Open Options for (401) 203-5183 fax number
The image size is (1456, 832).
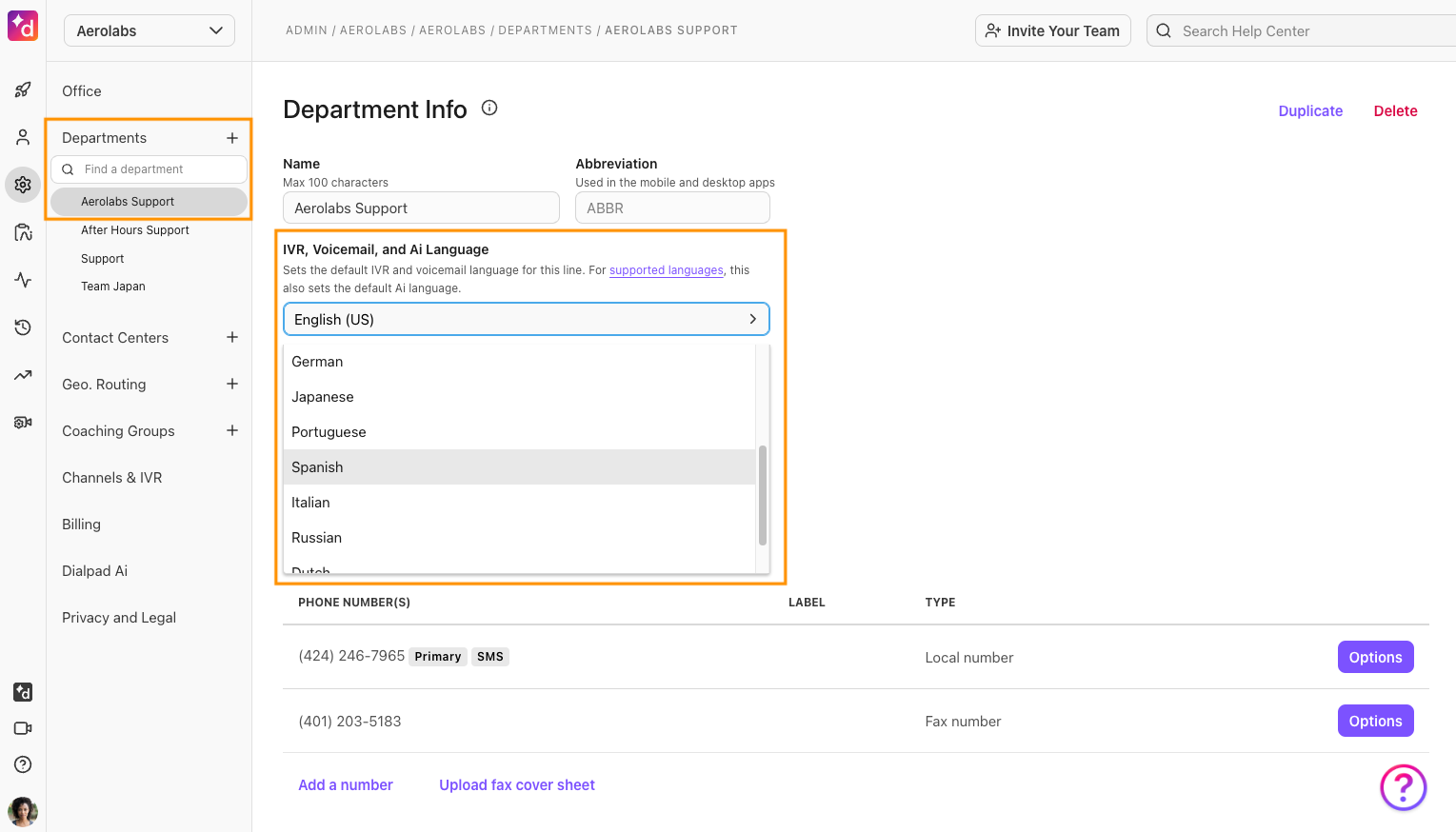tap(1375, 721)
